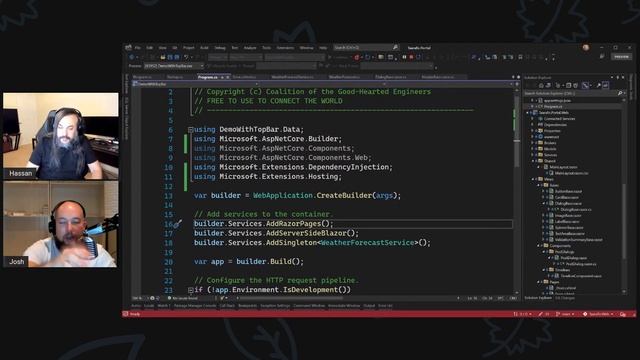
Task: Open the Debug menu
Action: (x=220, y=48)
